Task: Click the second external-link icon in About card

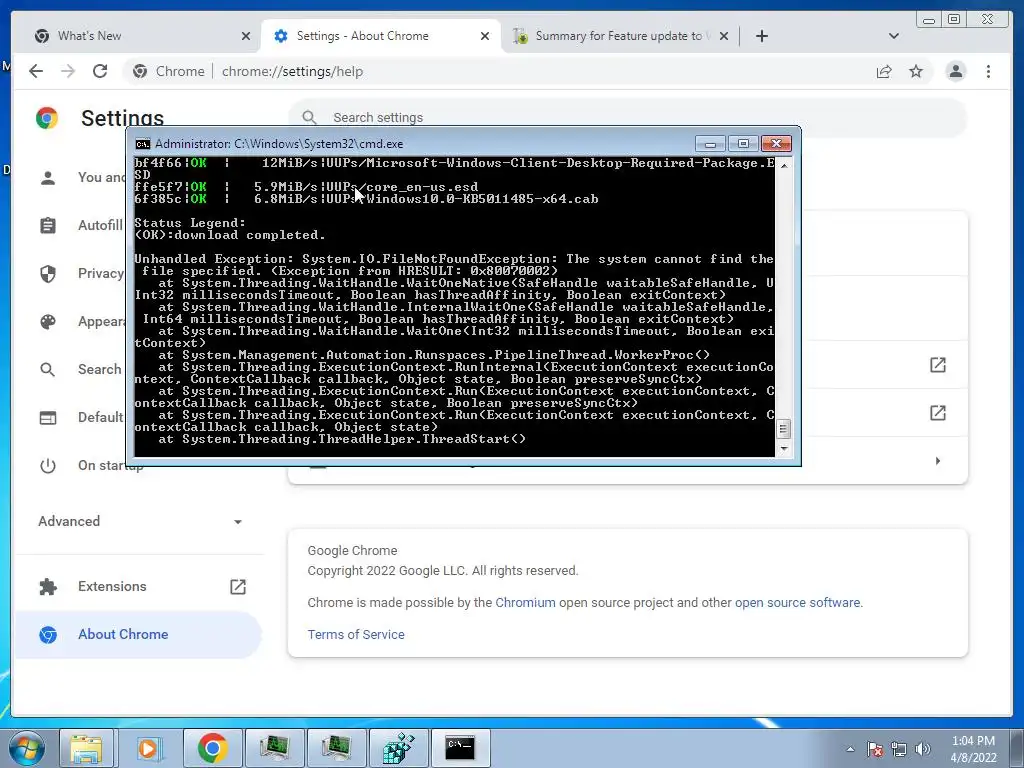Action: pos(938,413)
